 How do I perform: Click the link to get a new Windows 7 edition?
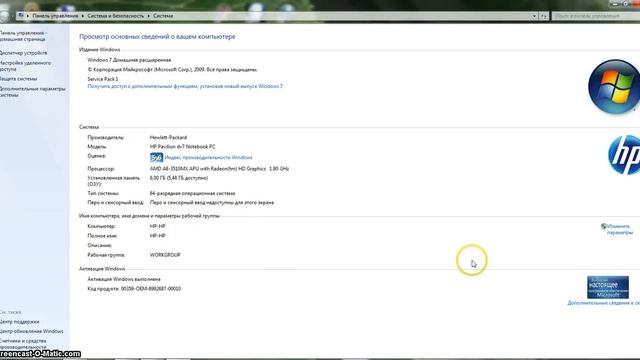click(185, 86)
